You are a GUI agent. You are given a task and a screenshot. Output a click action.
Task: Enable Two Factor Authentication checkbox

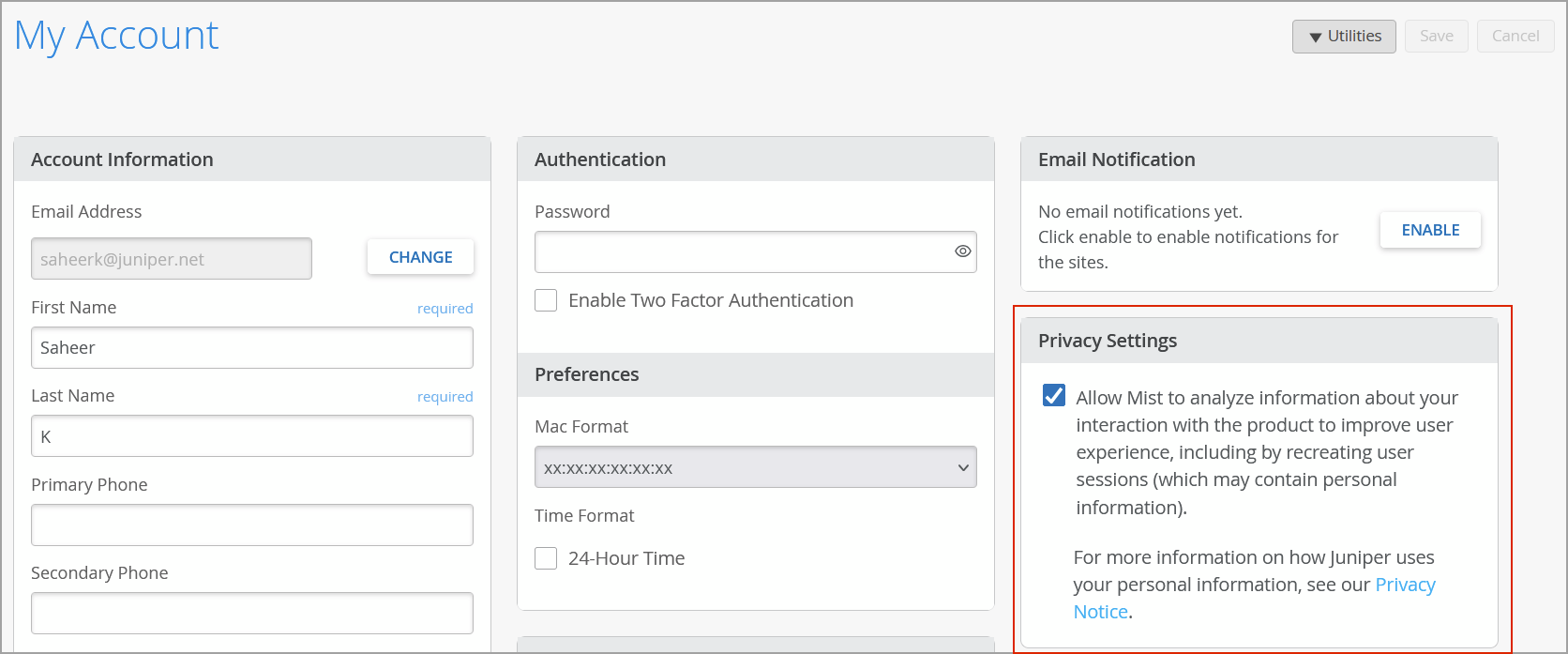pos(546,300)
